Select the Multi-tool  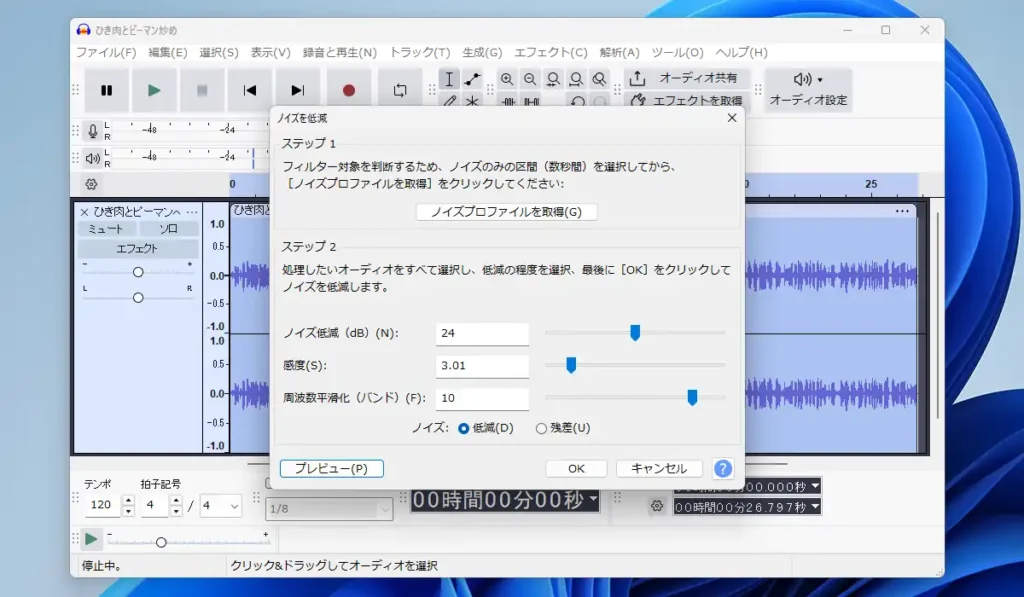coord(471,101)
